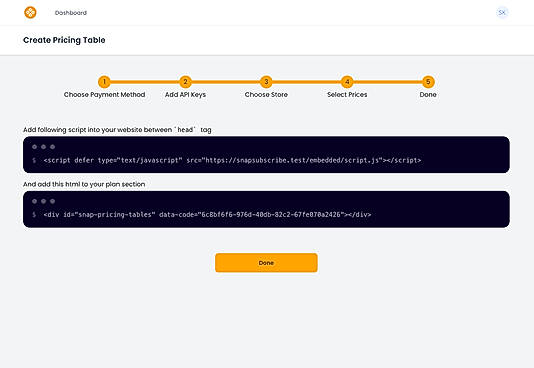Screen dimensions: 534x368
Task: Open the SK user avatar menu
Action: click(x=502, y=13)
